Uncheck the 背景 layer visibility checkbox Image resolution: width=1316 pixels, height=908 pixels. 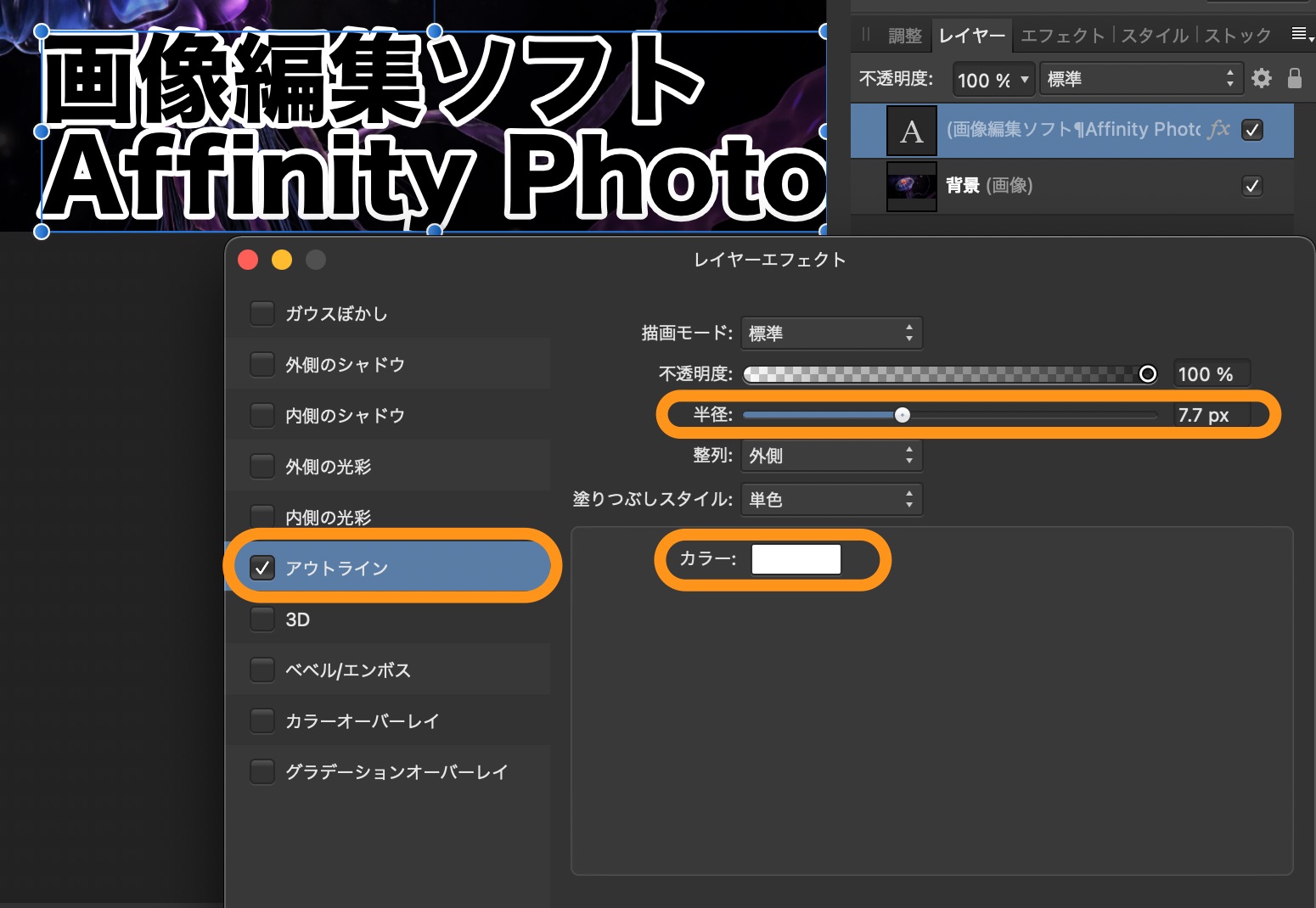tap(1251, 186)
